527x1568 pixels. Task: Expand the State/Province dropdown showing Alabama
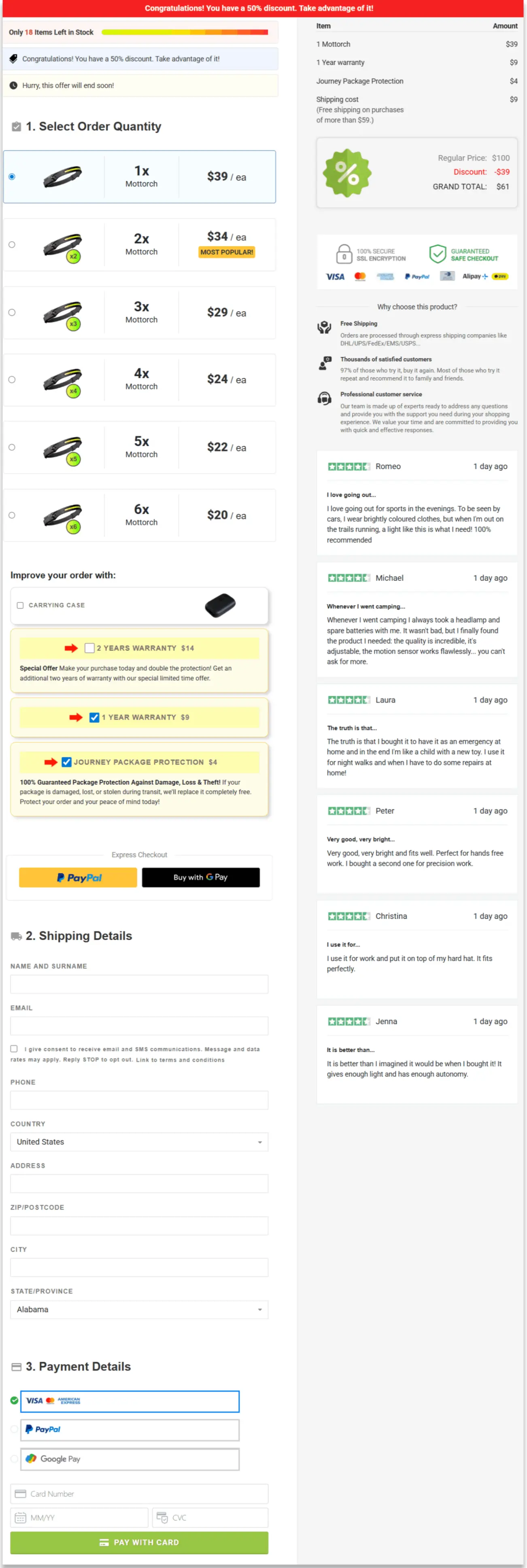(139, 1309)
